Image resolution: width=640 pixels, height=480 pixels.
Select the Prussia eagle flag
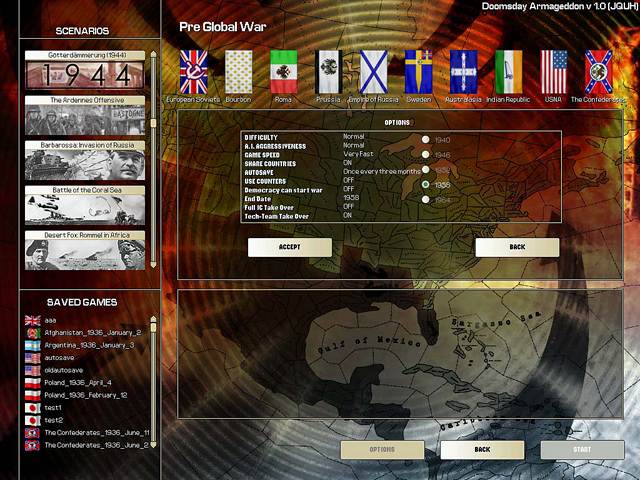coord(329,72)
